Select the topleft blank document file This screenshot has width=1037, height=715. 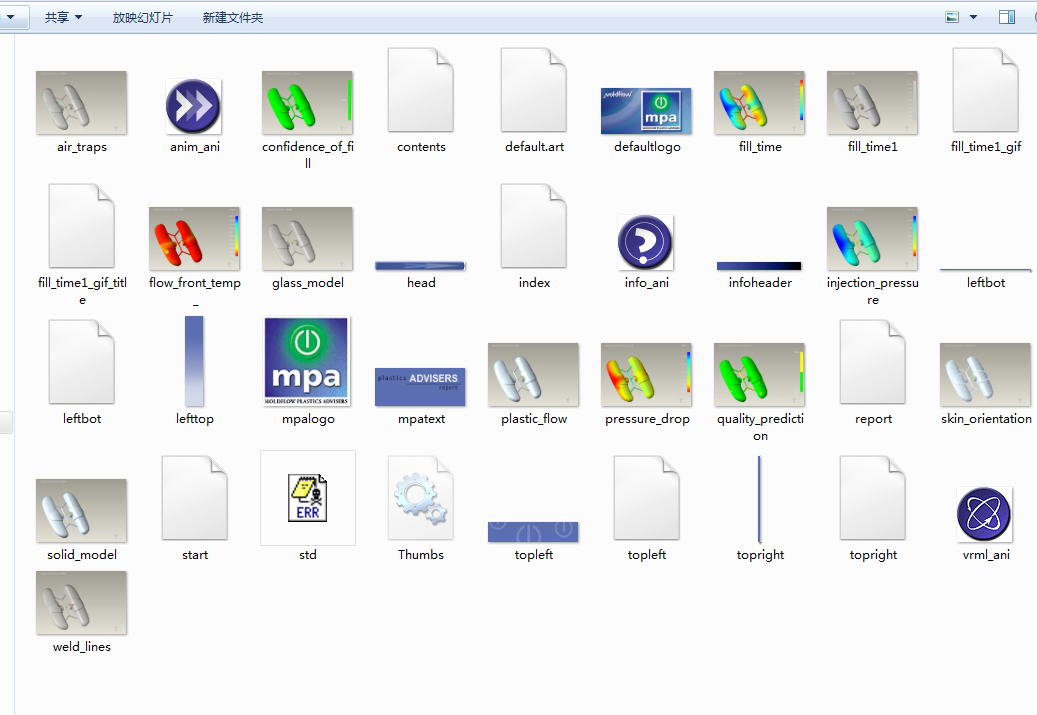point(646,498)
